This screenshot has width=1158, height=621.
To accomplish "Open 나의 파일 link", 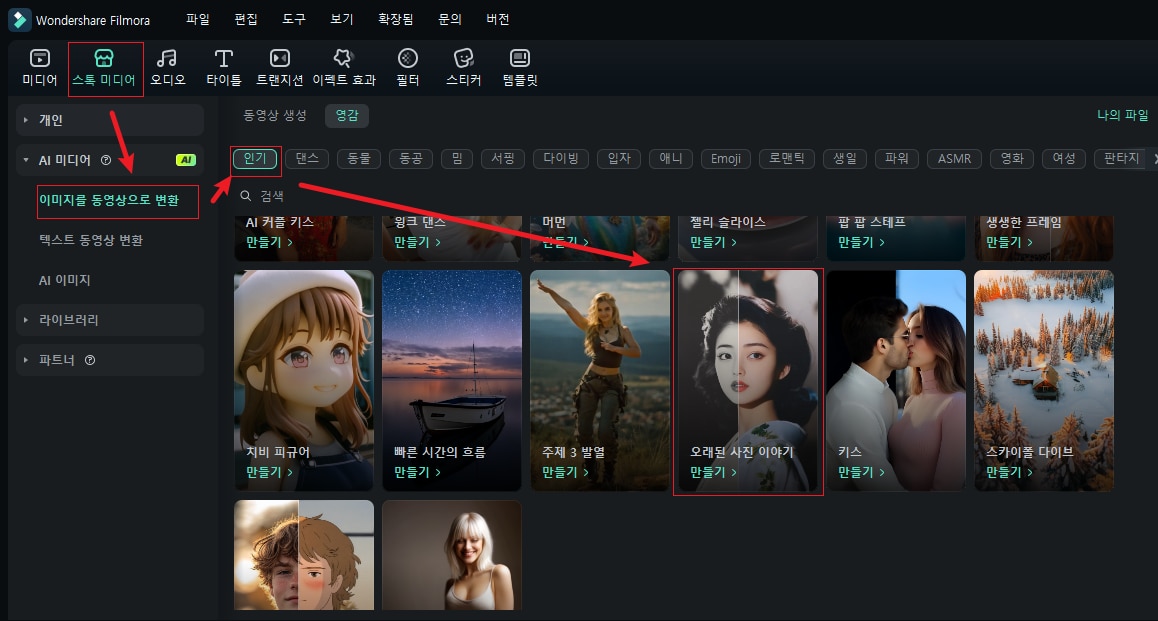I will (1122, 115).
